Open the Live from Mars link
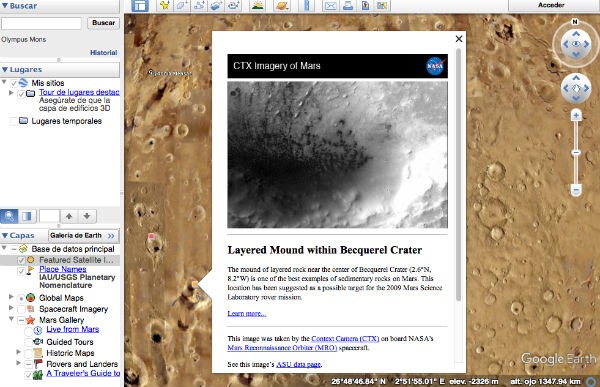This screenshot has height=387, width=600. pos(73,330)
